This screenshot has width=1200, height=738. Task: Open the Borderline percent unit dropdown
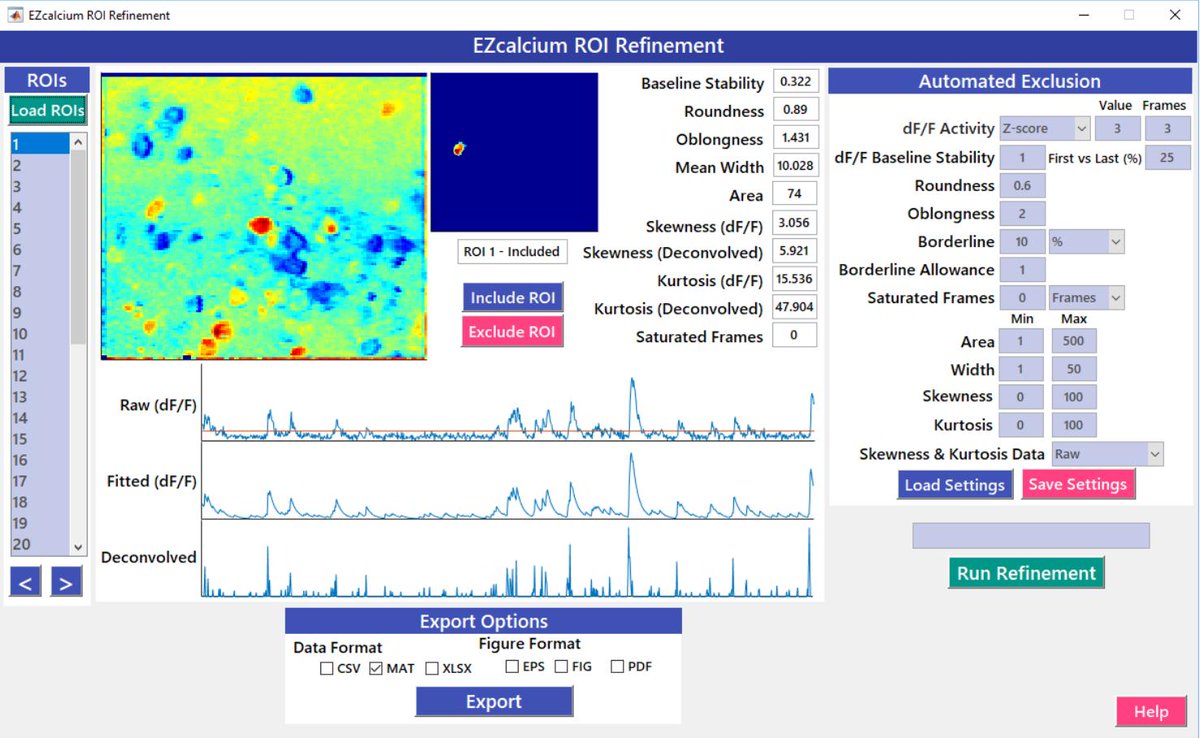1086,241
